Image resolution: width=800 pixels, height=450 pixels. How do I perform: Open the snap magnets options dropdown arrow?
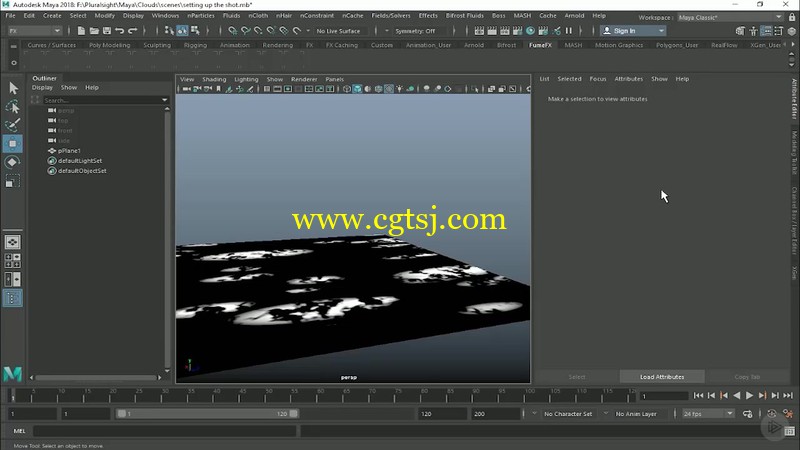click(308, 31)
